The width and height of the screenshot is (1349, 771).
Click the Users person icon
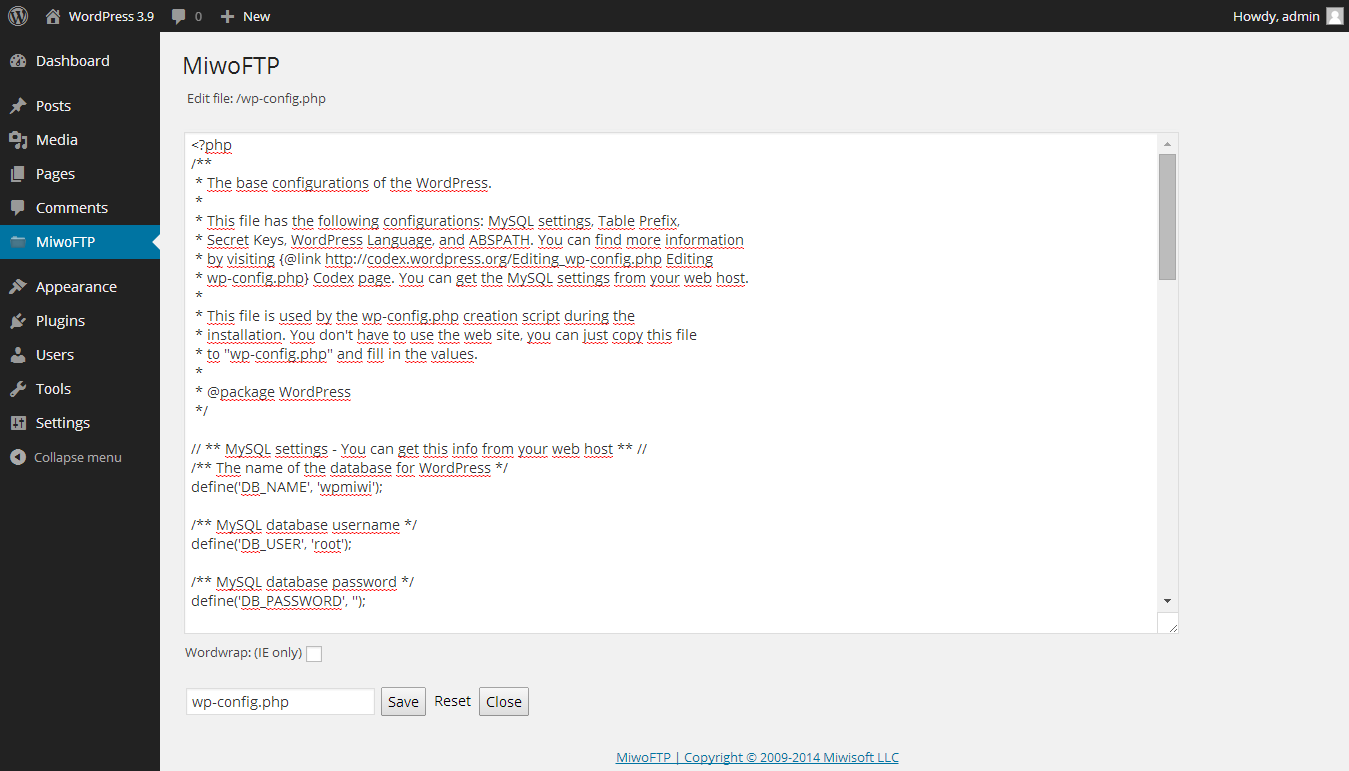[x=18, y=355]
